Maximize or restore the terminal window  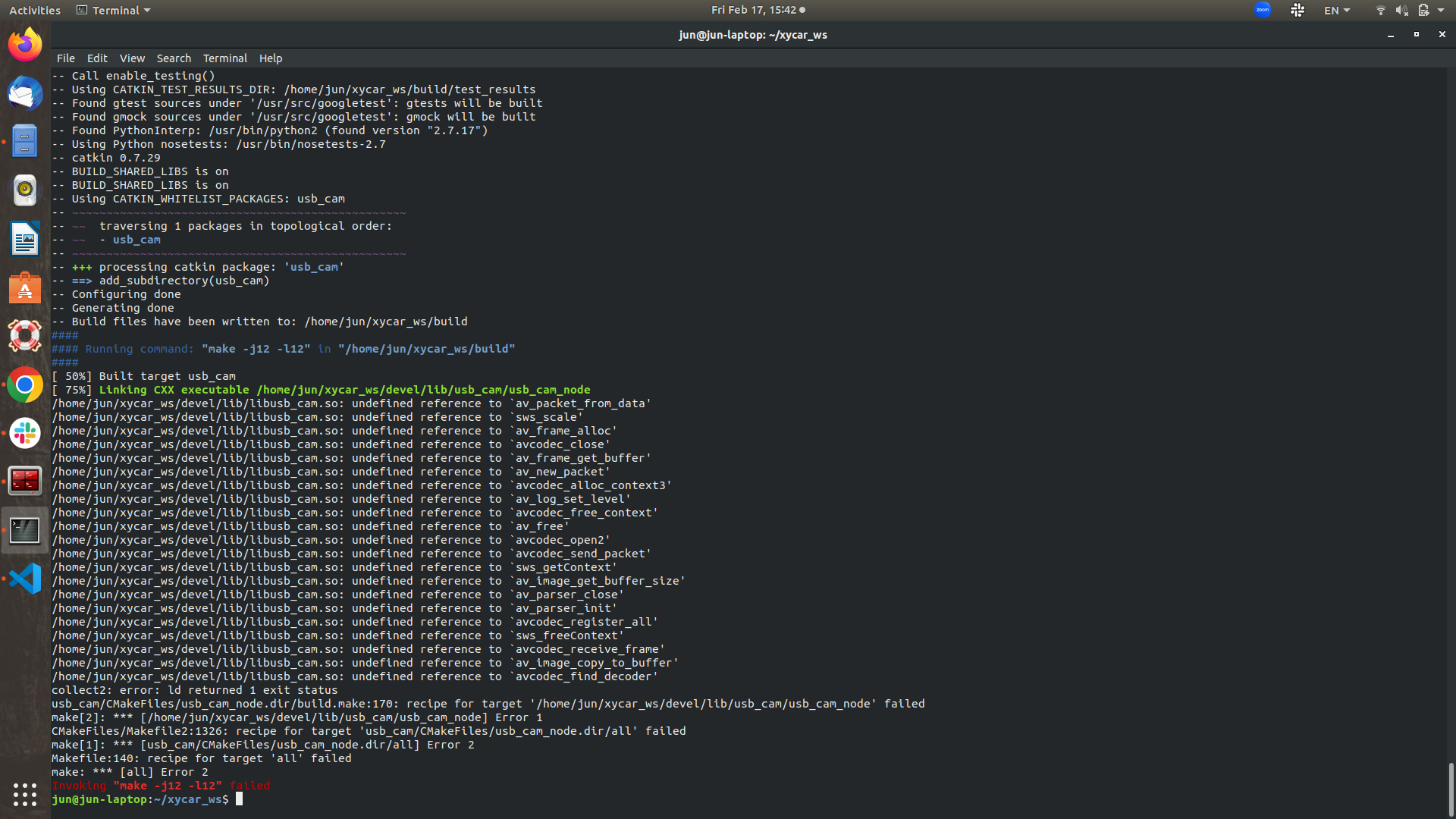click(1416, 35)
